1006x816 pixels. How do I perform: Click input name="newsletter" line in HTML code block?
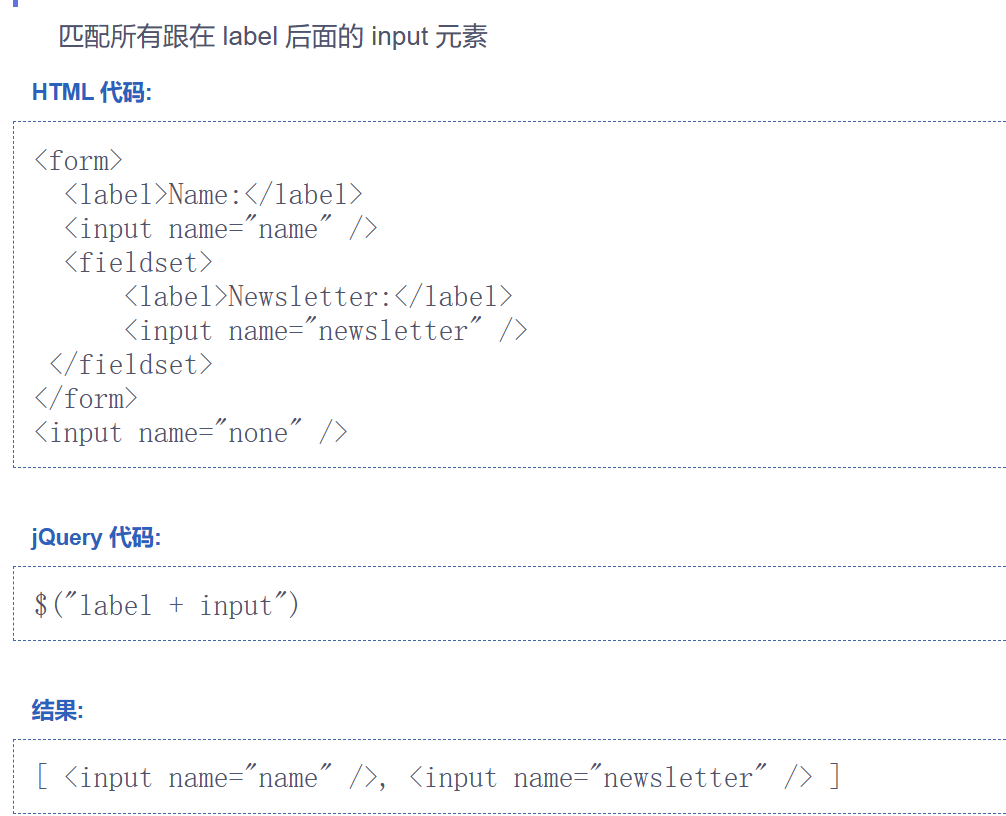[326, 331]
